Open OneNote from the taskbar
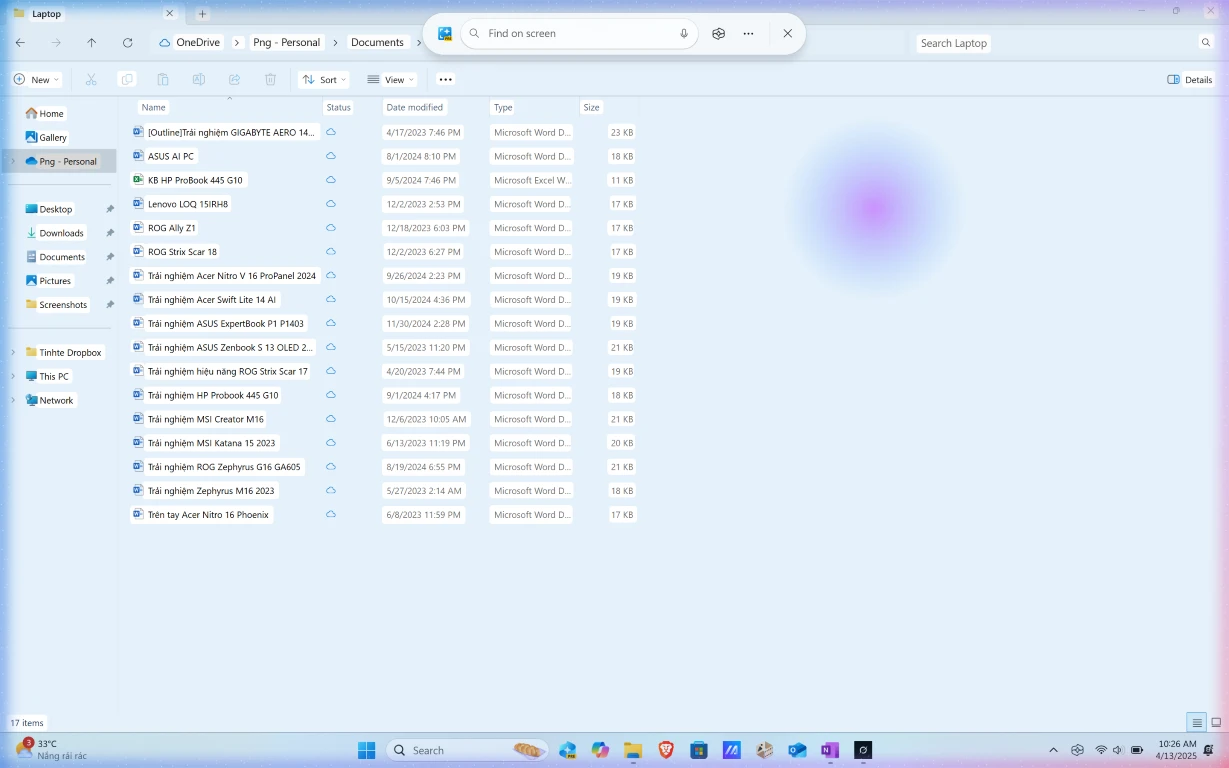 point(830,750)
